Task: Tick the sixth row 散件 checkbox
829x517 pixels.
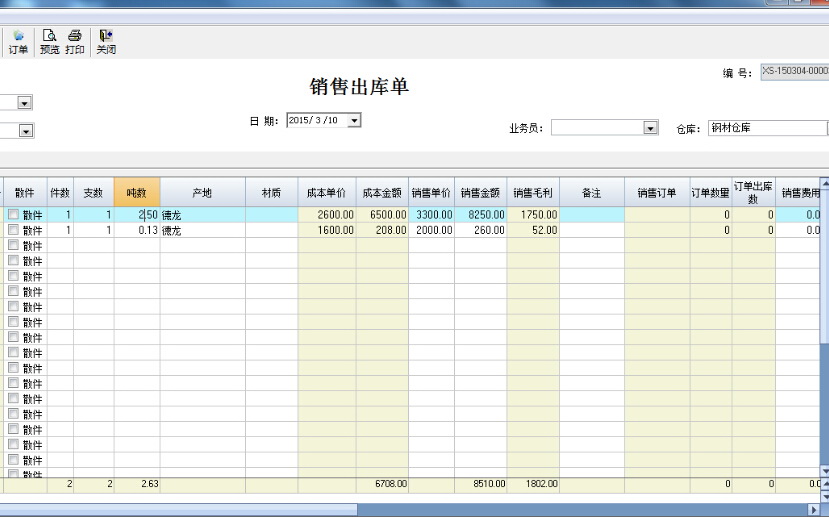Action: (13, 291)
